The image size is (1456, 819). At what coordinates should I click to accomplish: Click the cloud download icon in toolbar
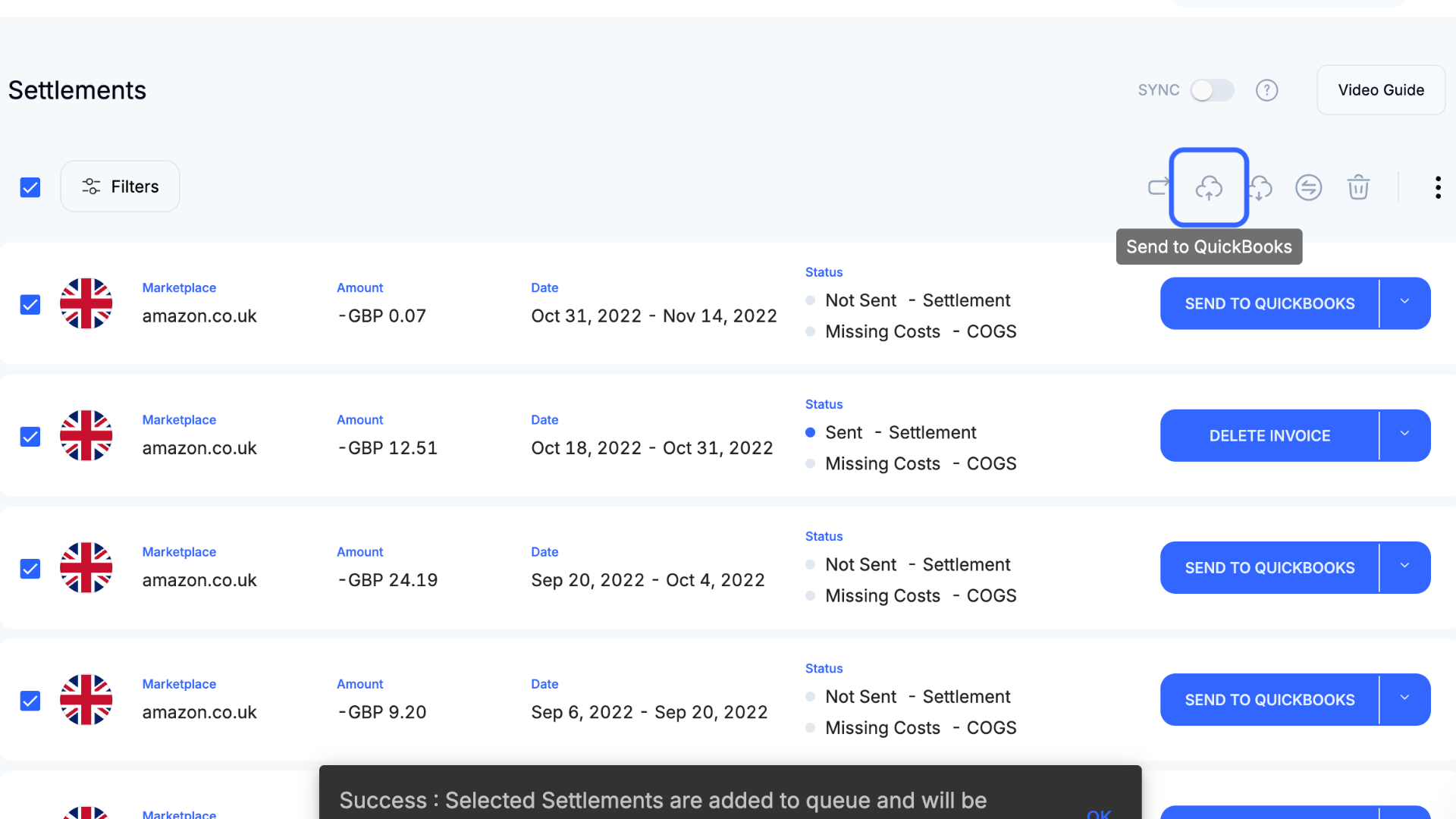tap(1260, 187)
